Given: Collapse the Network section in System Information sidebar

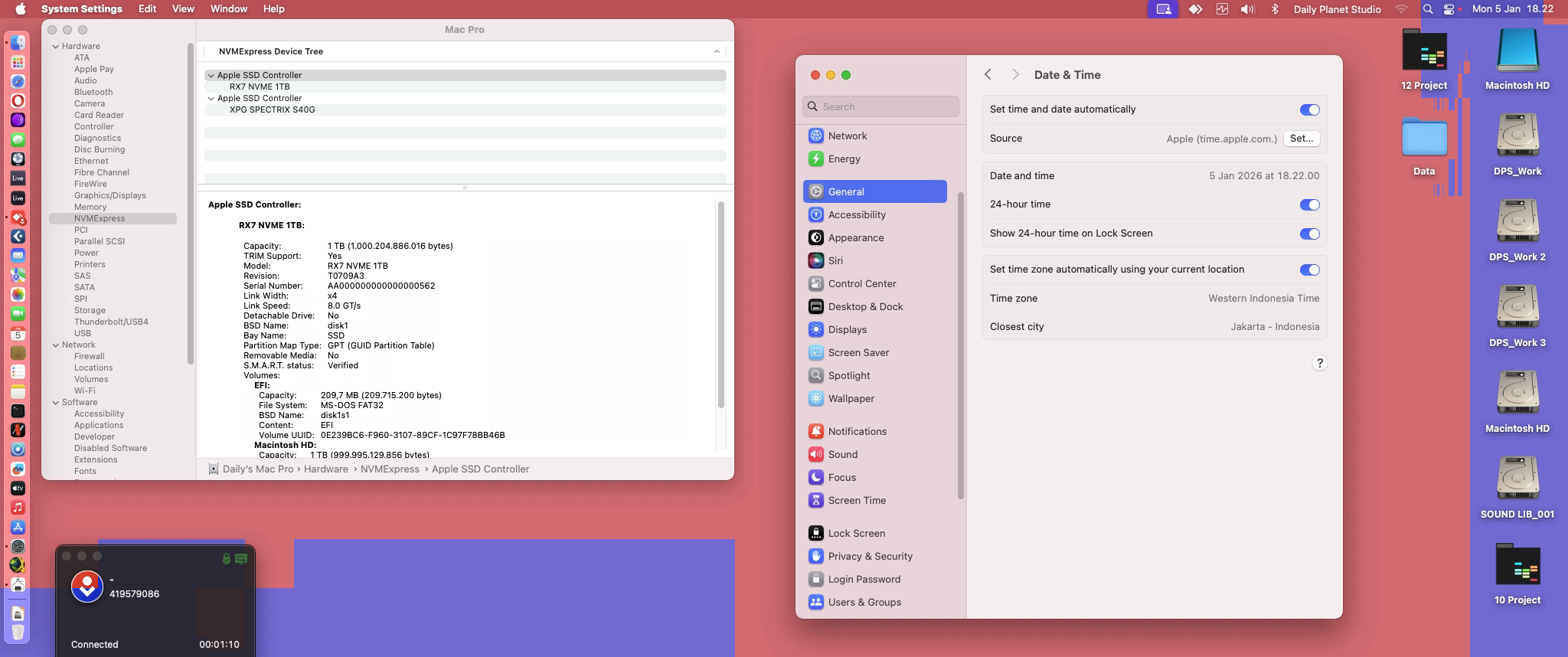Looking at the screenshot, I should coord(56,345).
